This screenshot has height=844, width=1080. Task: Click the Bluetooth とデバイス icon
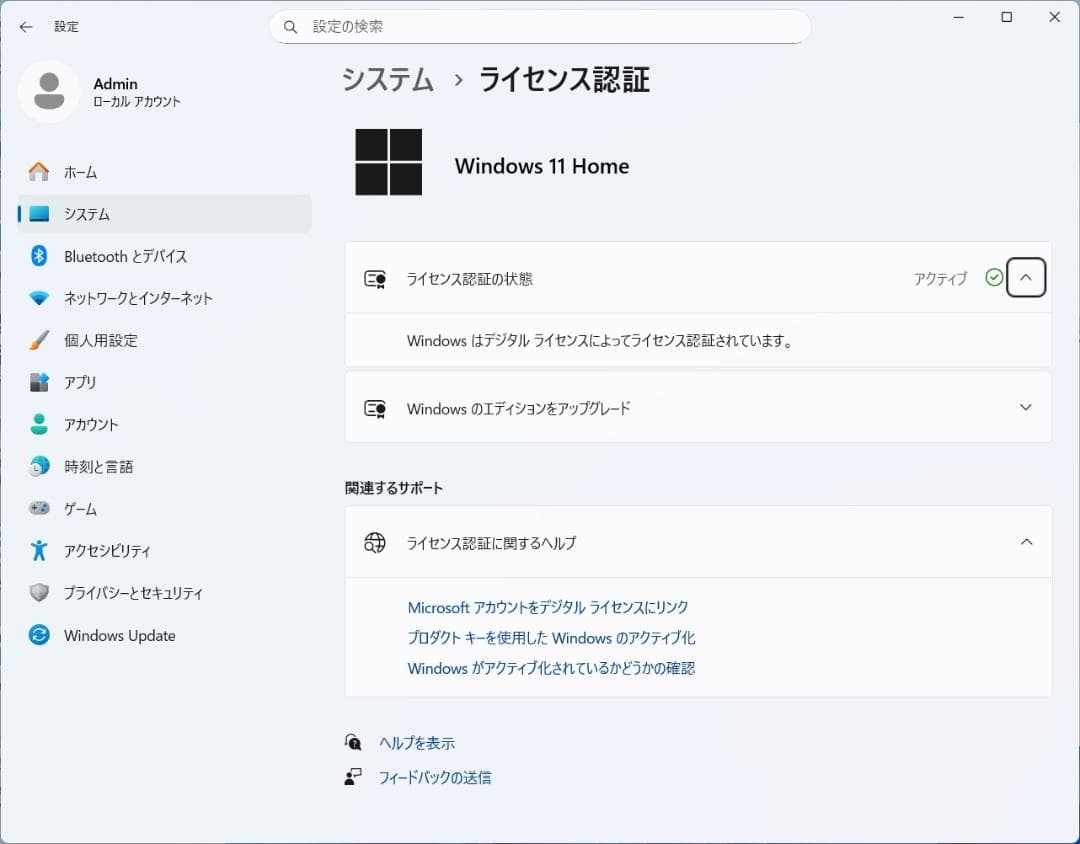click(x=38, y=256)
